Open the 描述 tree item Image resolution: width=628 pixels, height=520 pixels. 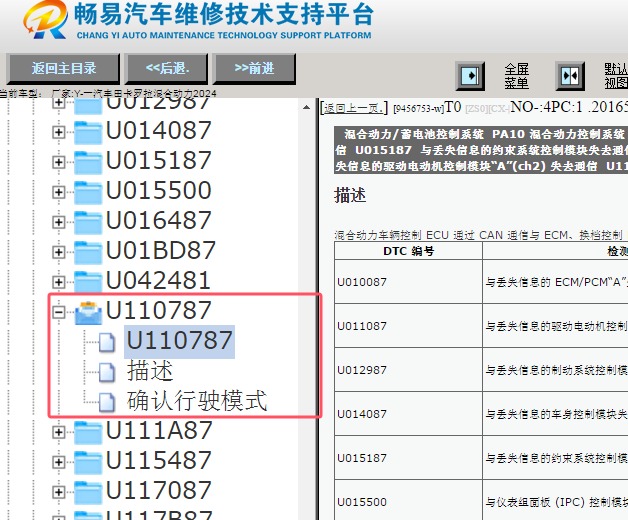(150, 371)
